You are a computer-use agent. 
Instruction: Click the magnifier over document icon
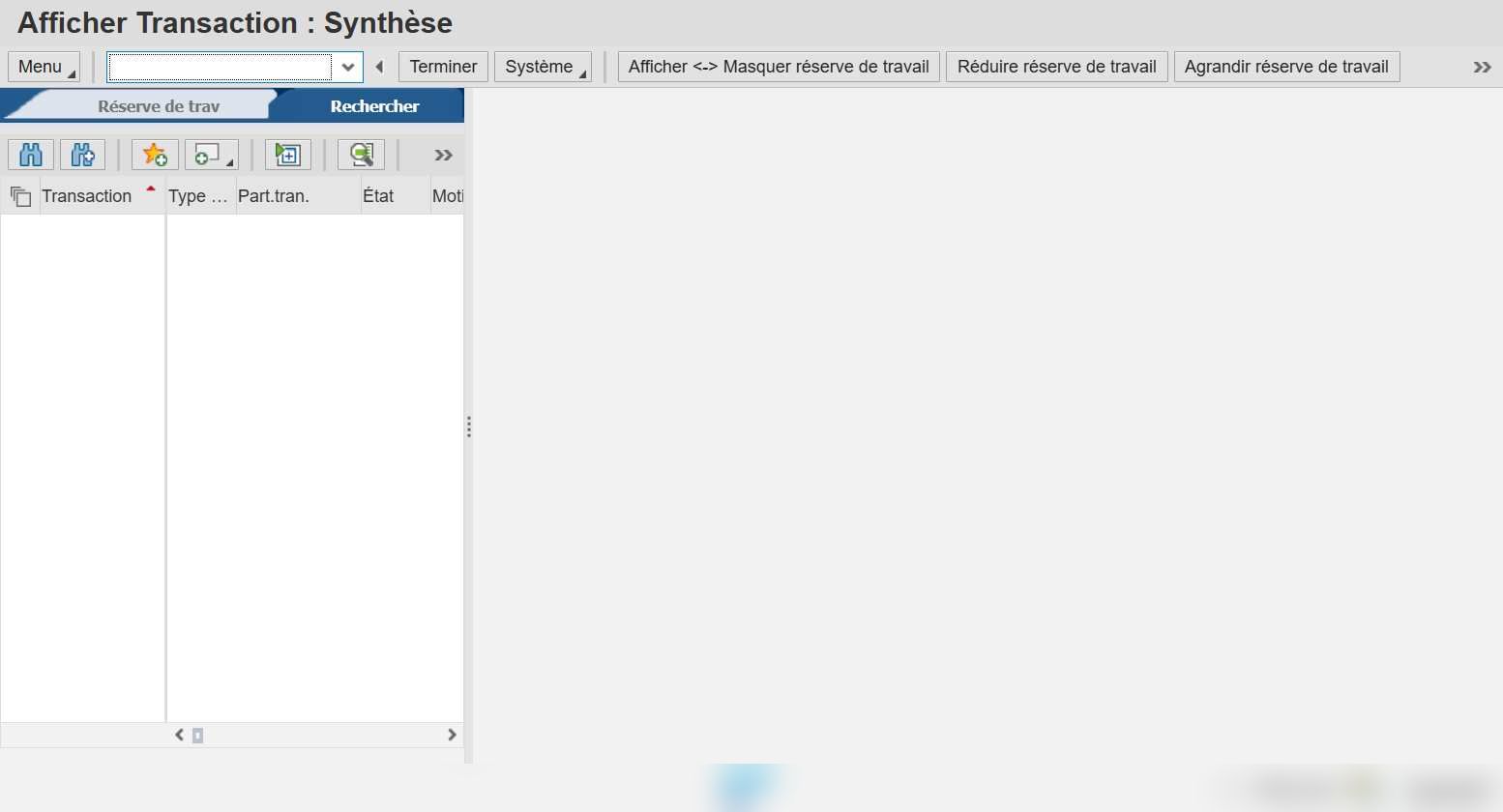pos(362,155)
